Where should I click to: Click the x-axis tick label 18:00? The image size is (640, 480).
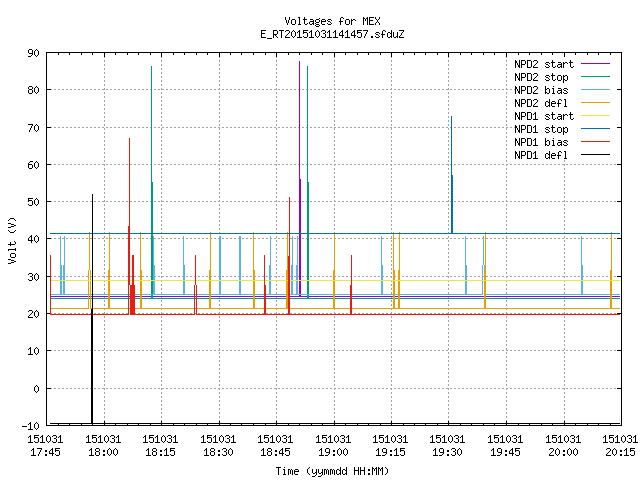click(x=103, y=452)
